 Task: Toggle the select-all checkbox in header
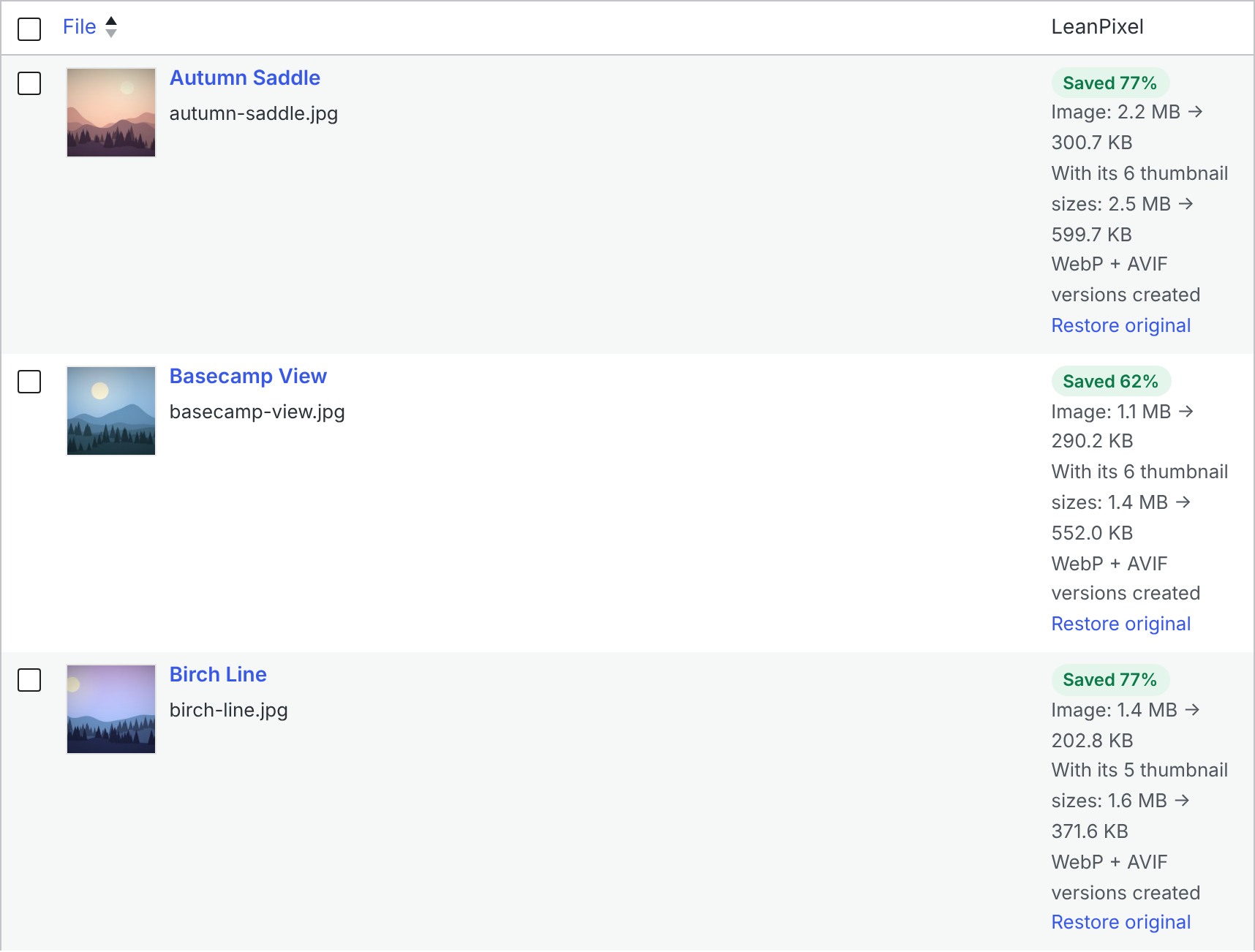click(x=29, y=29)
